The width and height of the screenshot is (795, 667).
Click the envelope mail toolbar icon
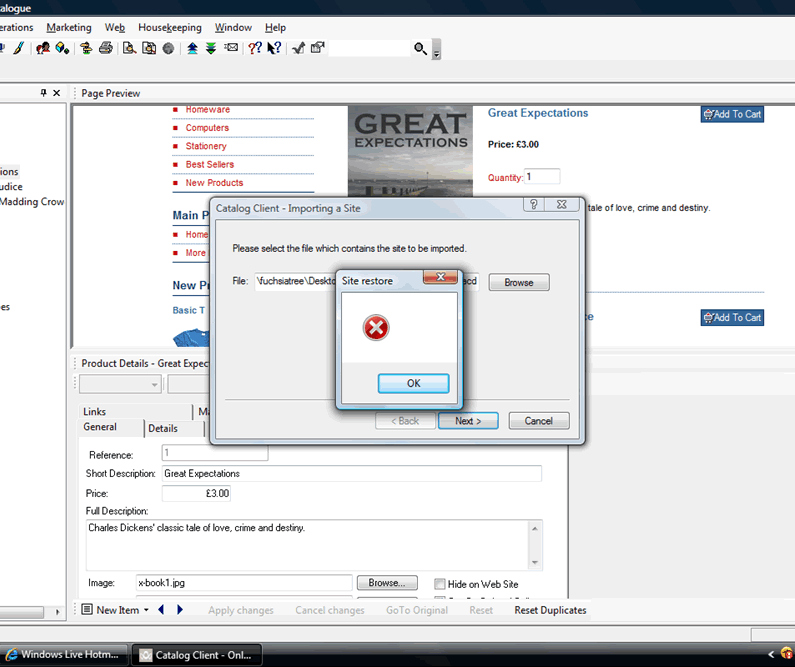pos(231,48)
